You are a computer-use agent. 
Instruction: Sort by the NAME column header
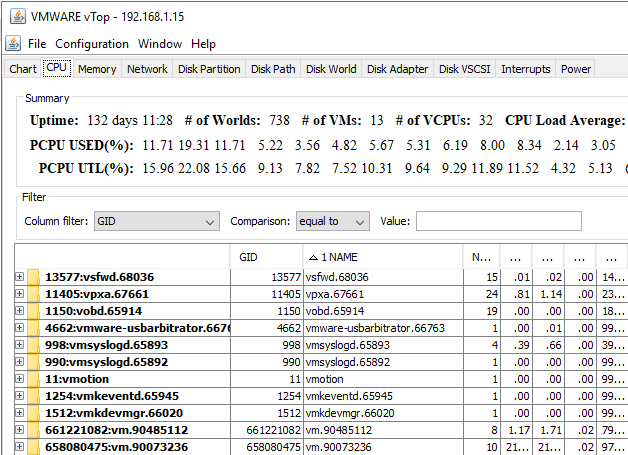383,257
